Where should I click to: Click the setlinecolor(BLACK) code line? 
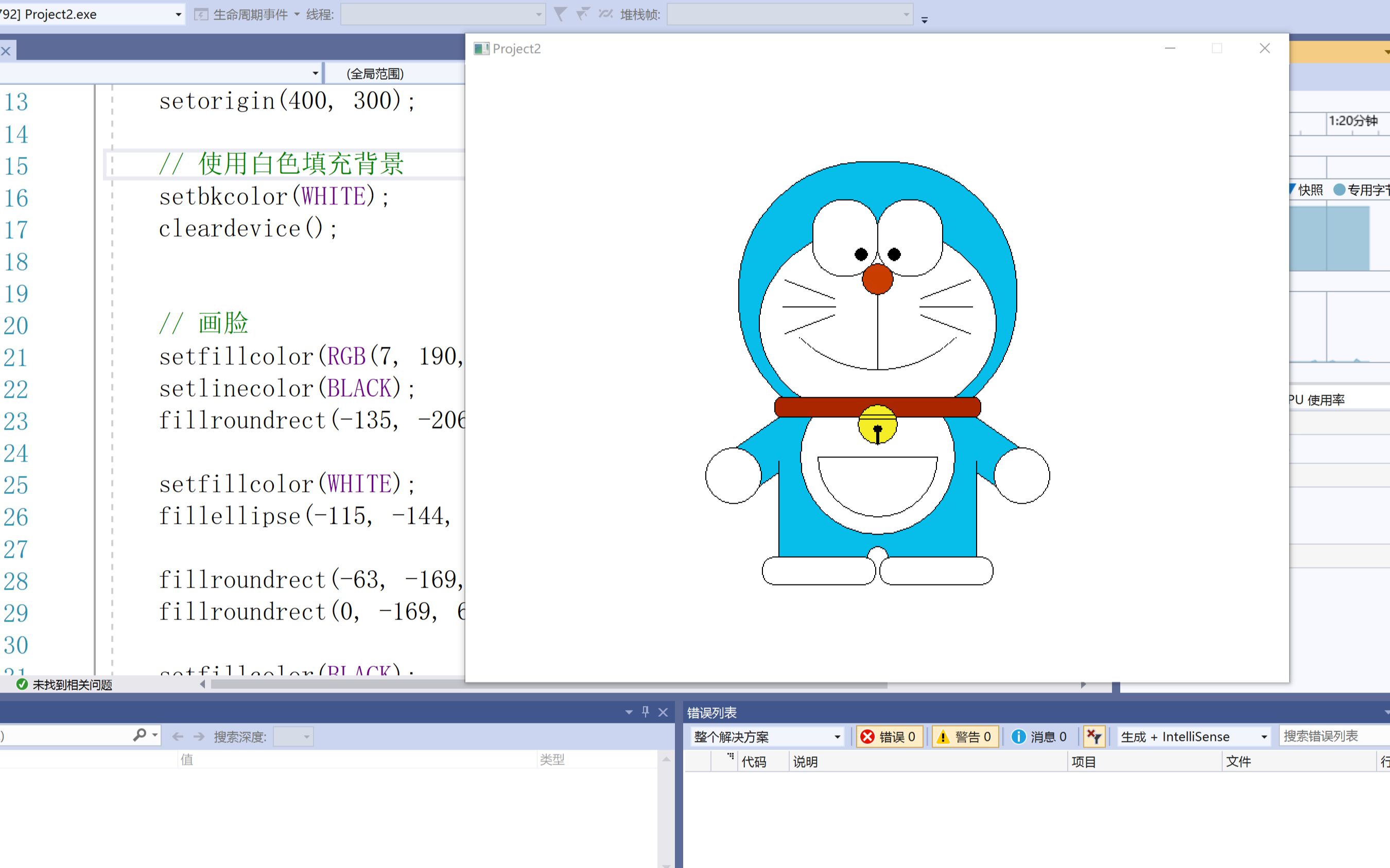coord(287,388)
